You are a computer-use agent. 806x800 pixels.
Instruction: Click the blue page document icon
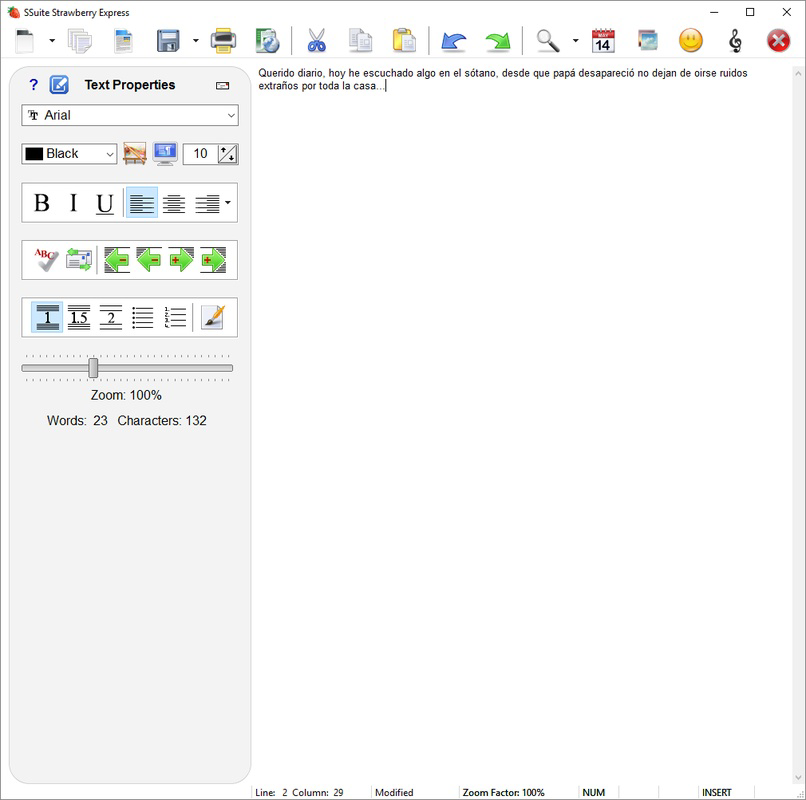coord(123,41)
